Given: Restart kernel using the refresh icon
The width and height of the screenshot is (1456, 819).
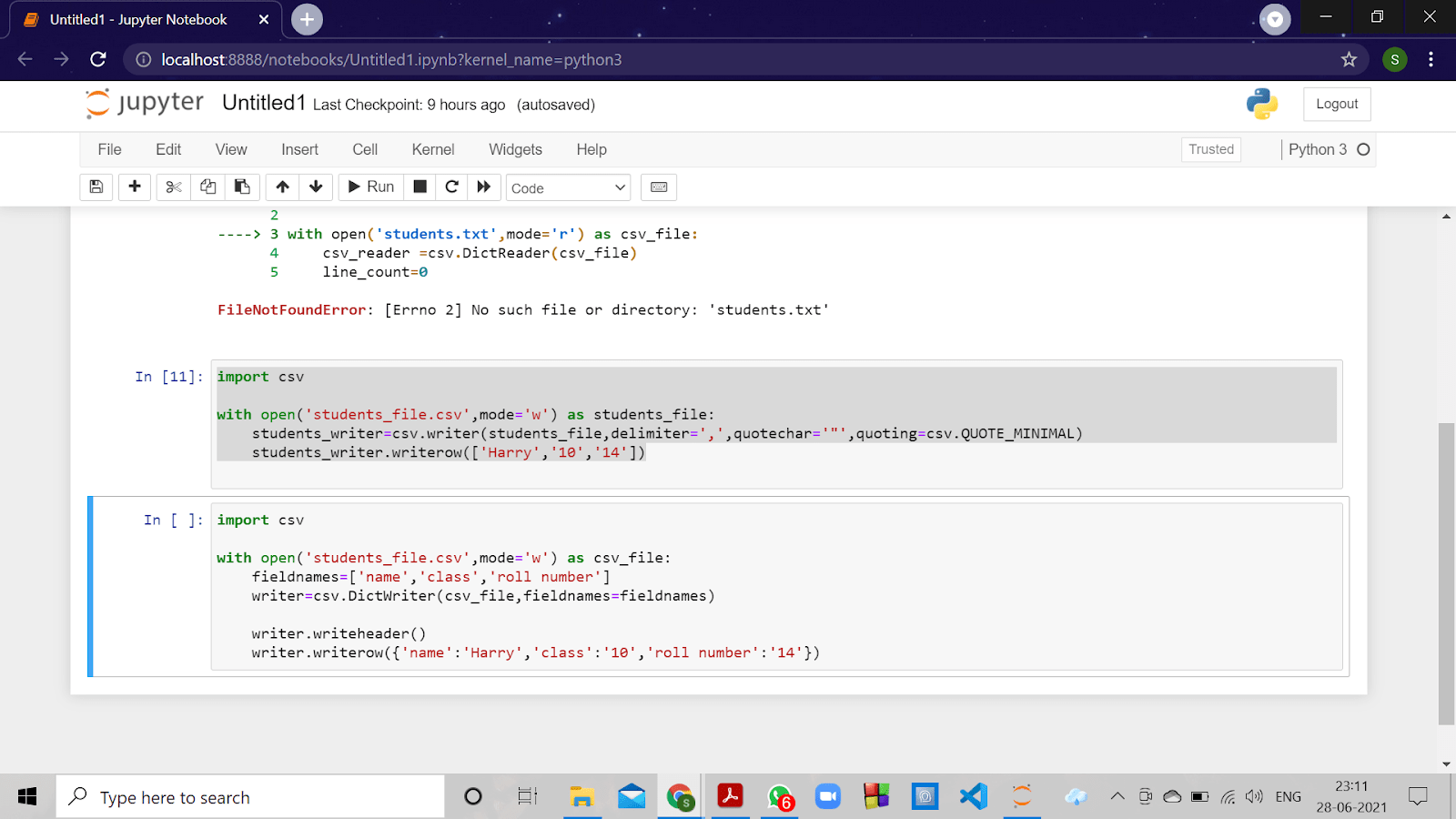Looking at the screenshot, I should 451,187.
